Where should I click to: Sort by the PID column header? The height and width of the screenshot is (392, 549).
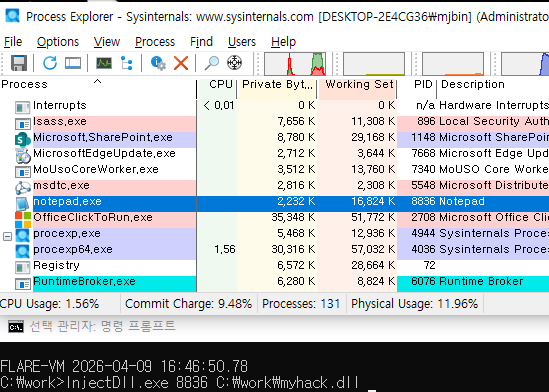(417, 84)
